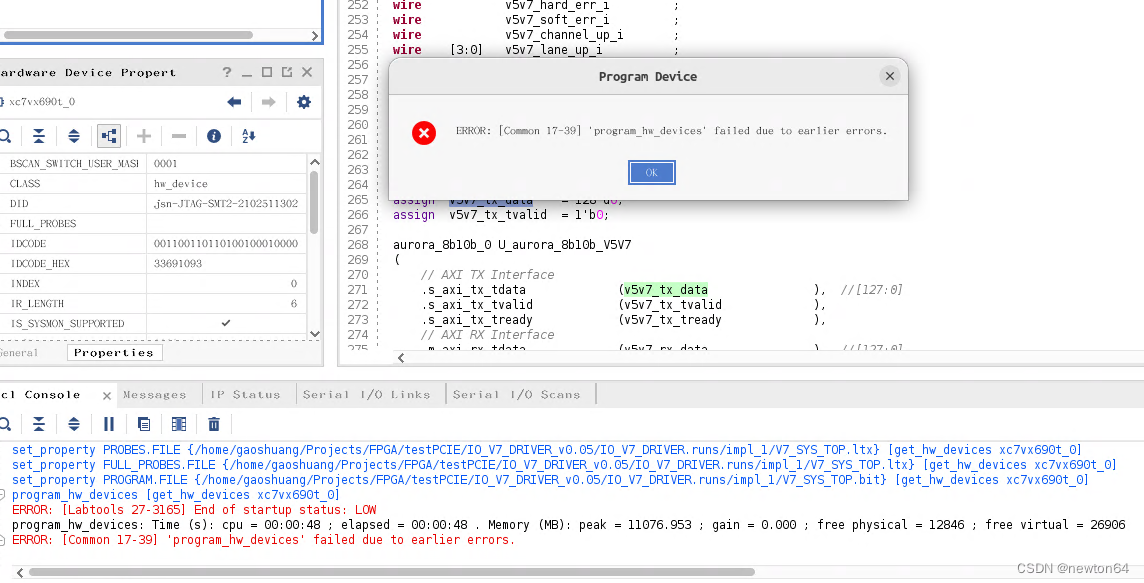Collapse all messages in the Tcl Console

pyautogui.click(x=38, y=424)
